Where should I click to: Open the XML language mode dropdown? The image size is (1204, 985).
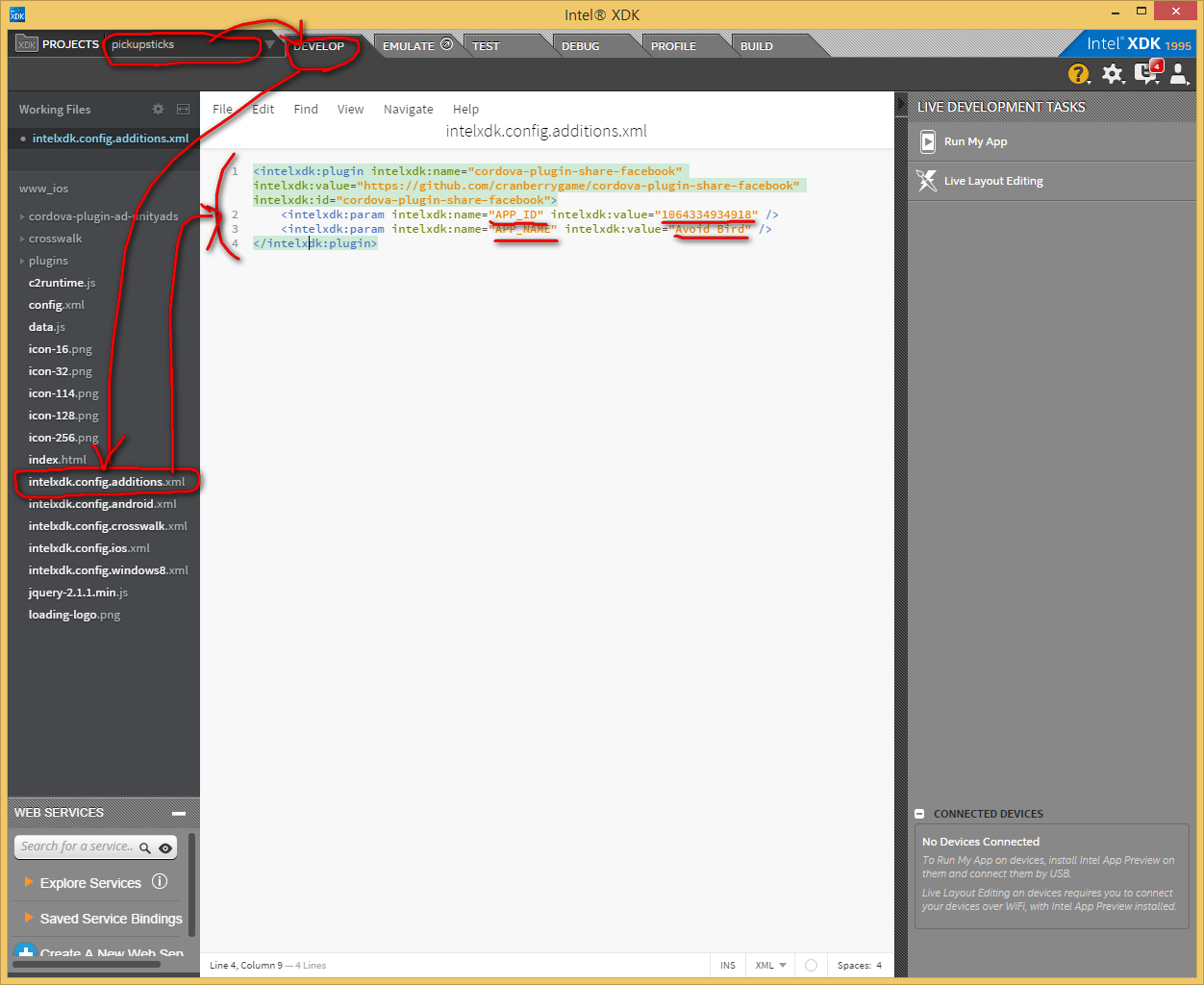click(x=771, y=965)
